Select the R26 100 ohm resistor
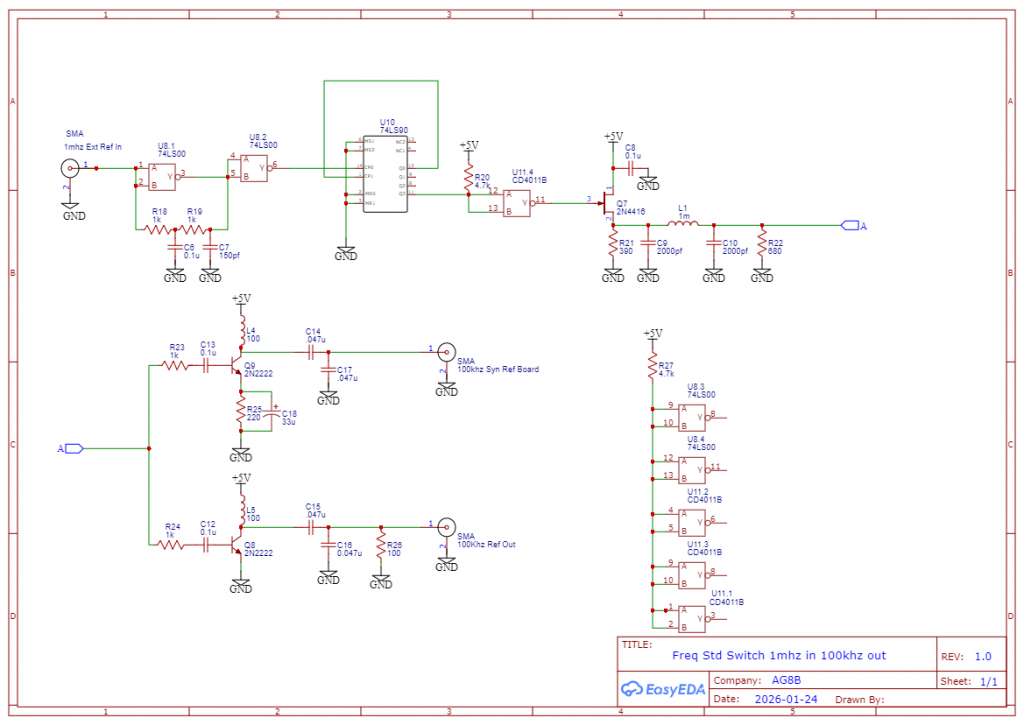 (x=381, y=546)
